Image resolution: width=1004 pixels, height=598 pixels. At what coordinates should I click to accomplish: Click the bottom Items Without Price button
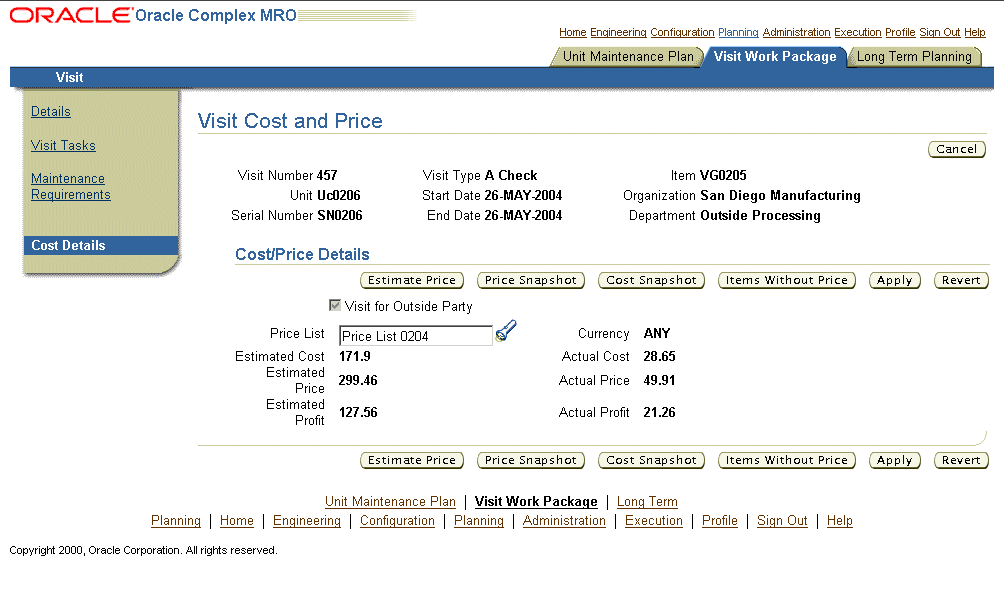point(786,460)
